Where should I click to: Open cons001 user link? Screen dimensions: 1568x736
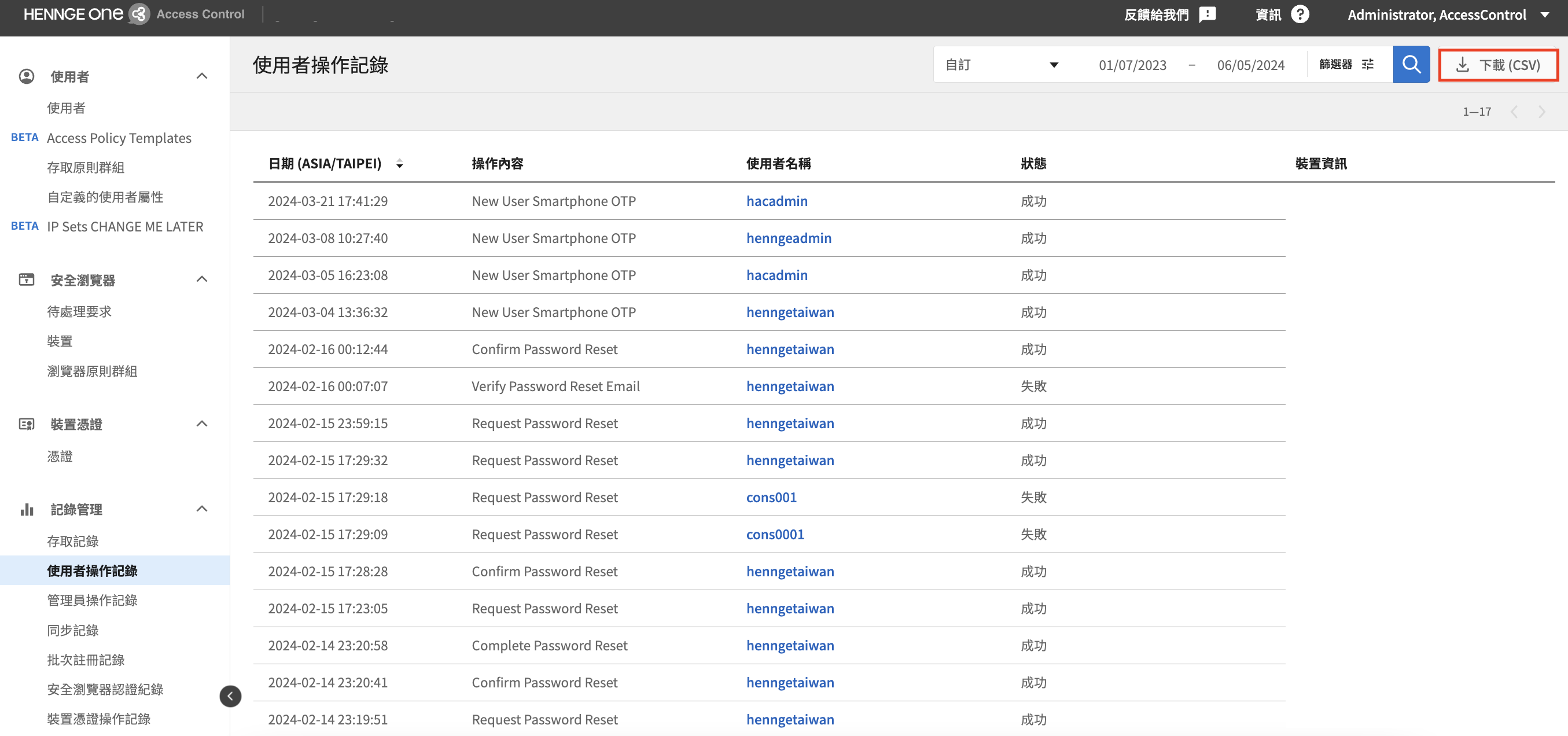pos(771,498)
